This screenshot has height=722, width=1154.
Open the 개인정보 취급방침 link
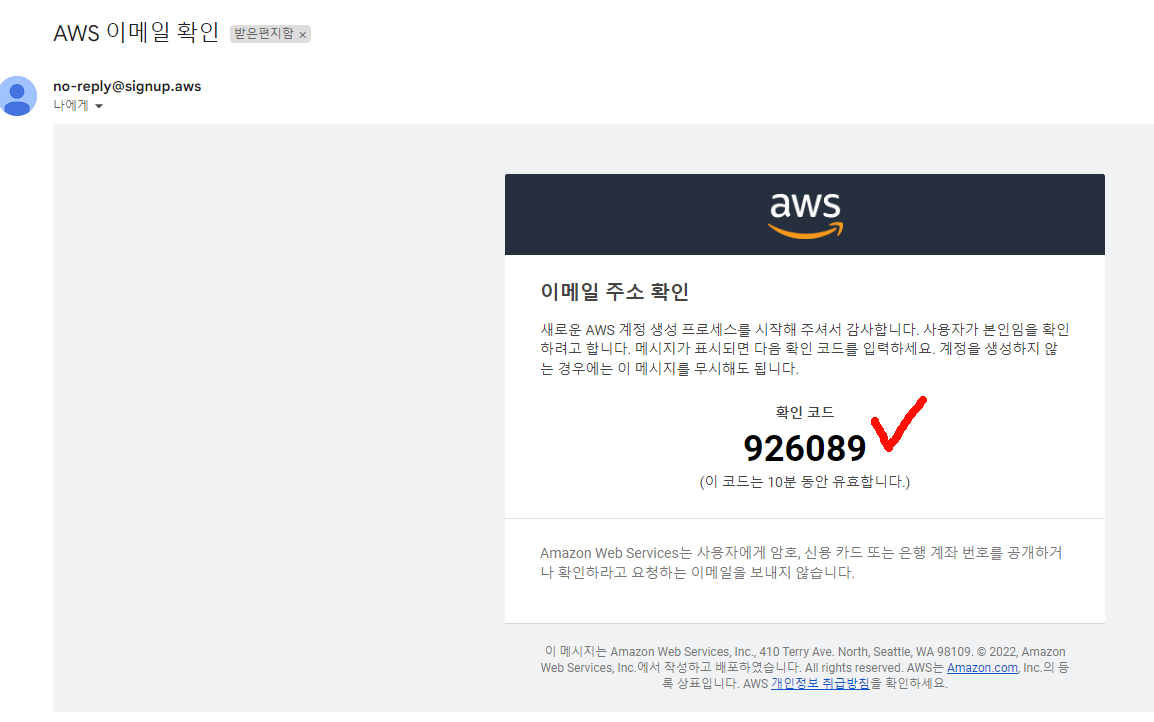coord(820,683)
